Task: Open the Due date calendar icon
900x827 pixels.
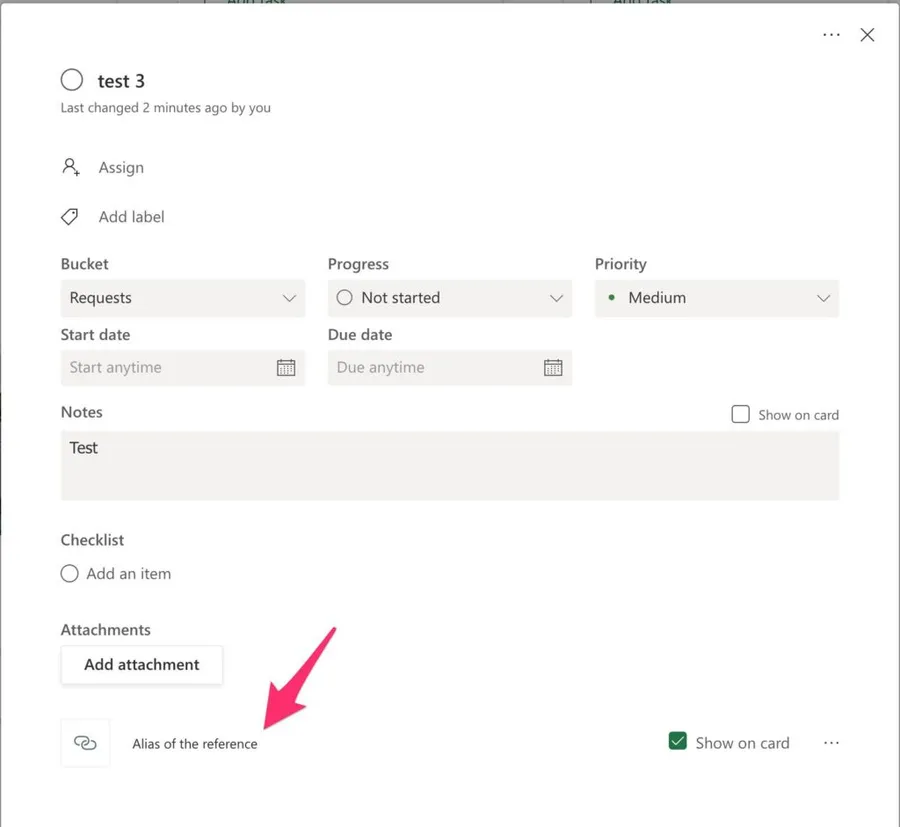Action: (x=553, y=367)
